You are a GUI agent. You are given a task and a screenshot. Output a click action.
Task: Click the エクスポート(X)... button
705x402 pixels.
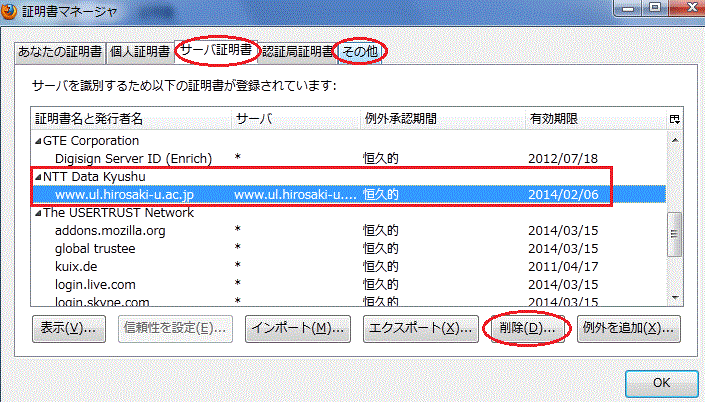pyautogui.click(x=421, y=329)
